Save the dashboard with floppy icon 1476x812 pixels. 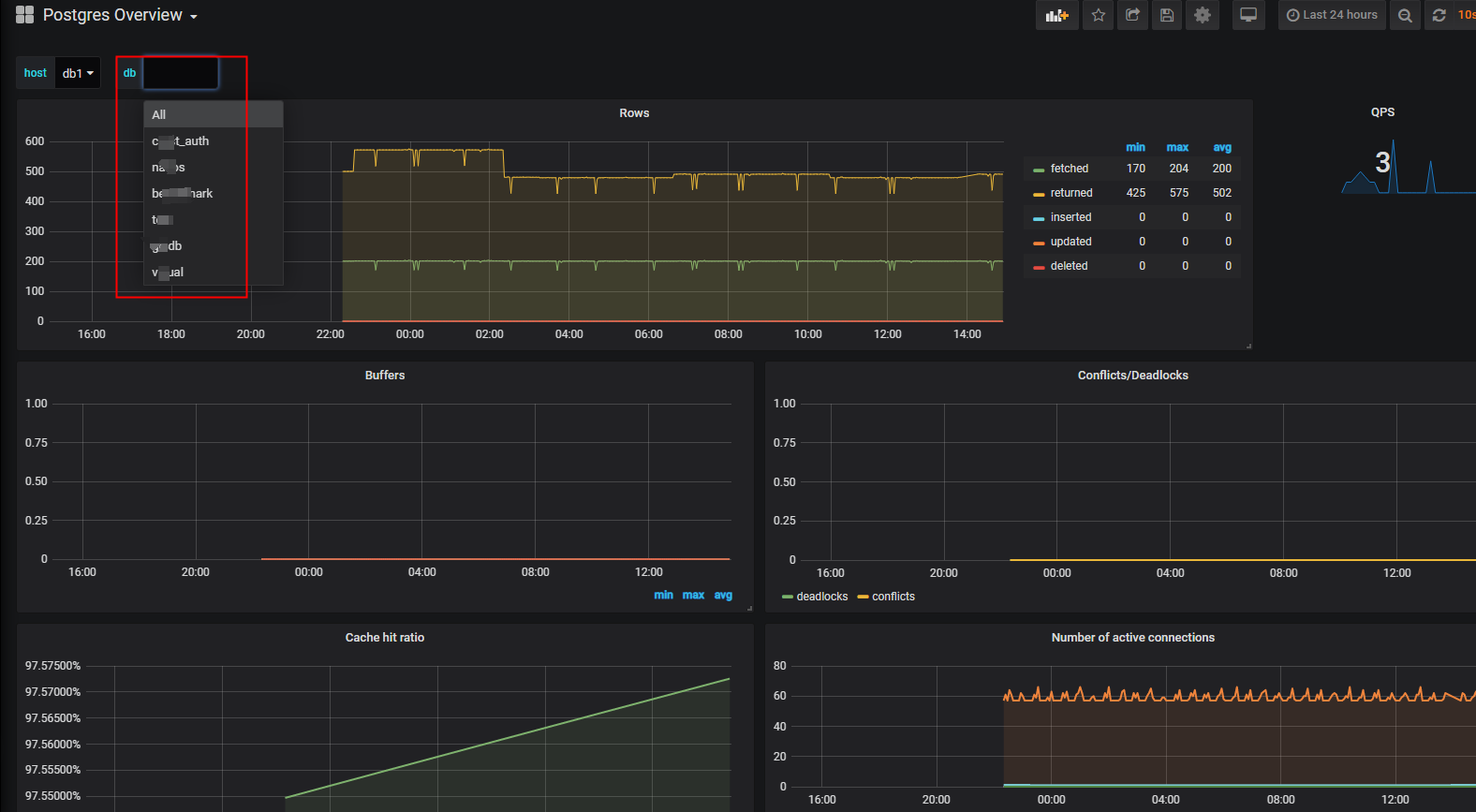pos(1166,15)
